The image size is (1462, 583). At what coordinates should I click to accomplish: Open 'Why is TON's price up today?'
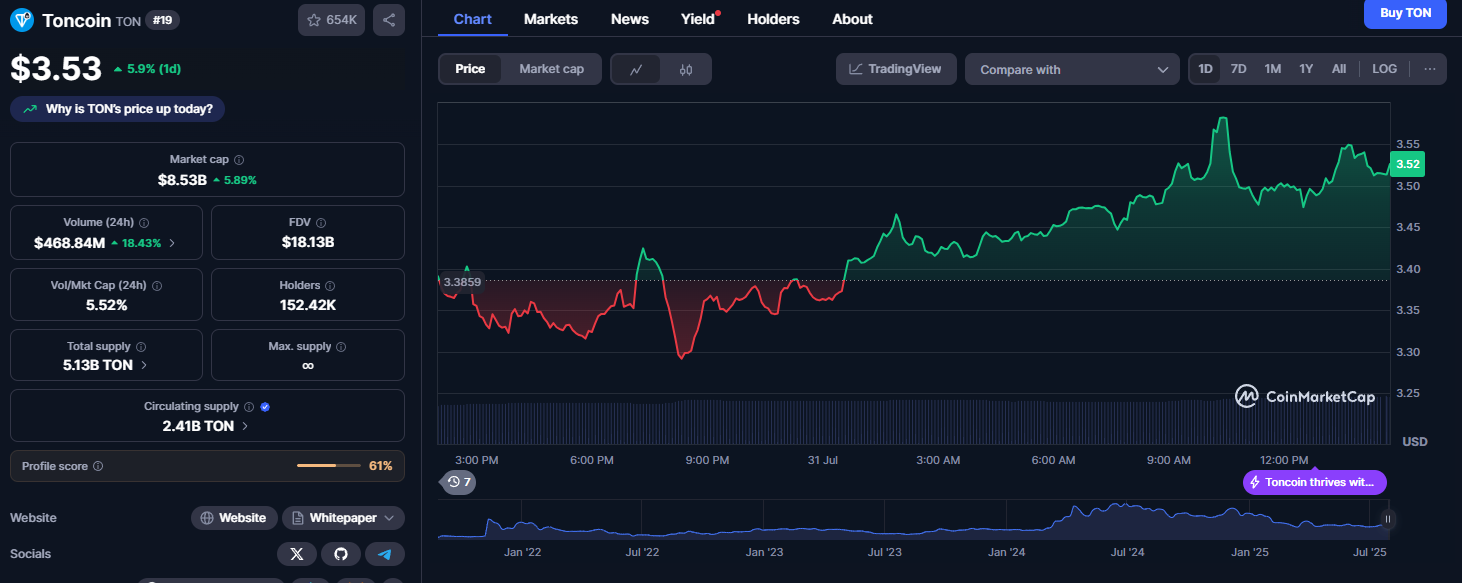click(x=117, y=109)
